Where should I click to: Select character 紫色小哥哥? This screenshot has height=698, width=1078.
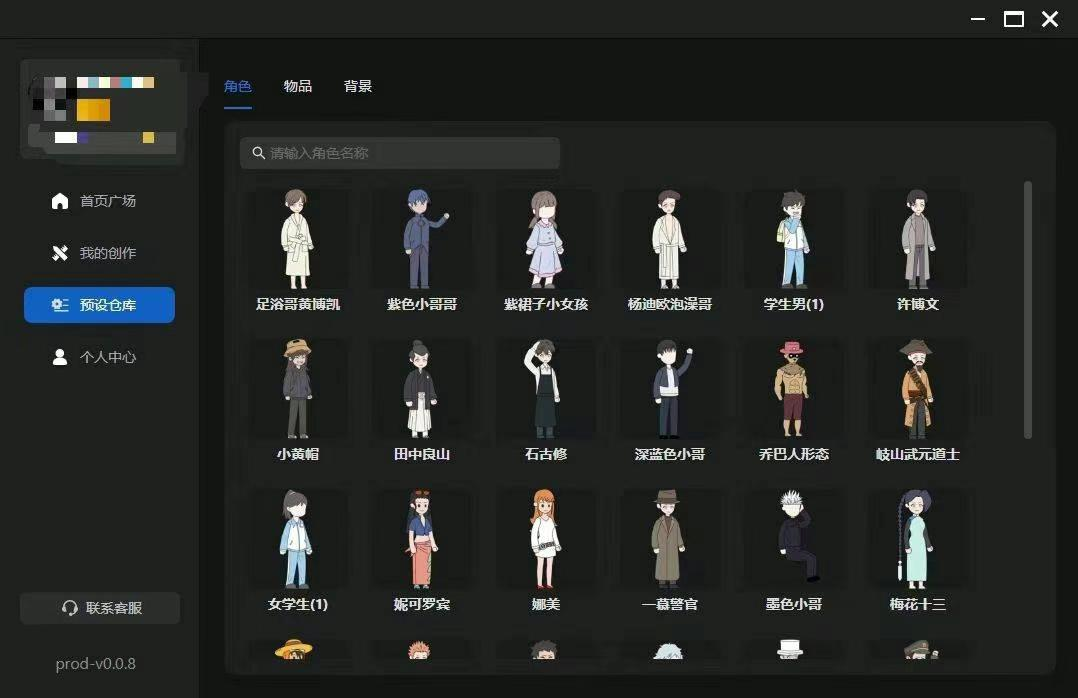[421, 250]
